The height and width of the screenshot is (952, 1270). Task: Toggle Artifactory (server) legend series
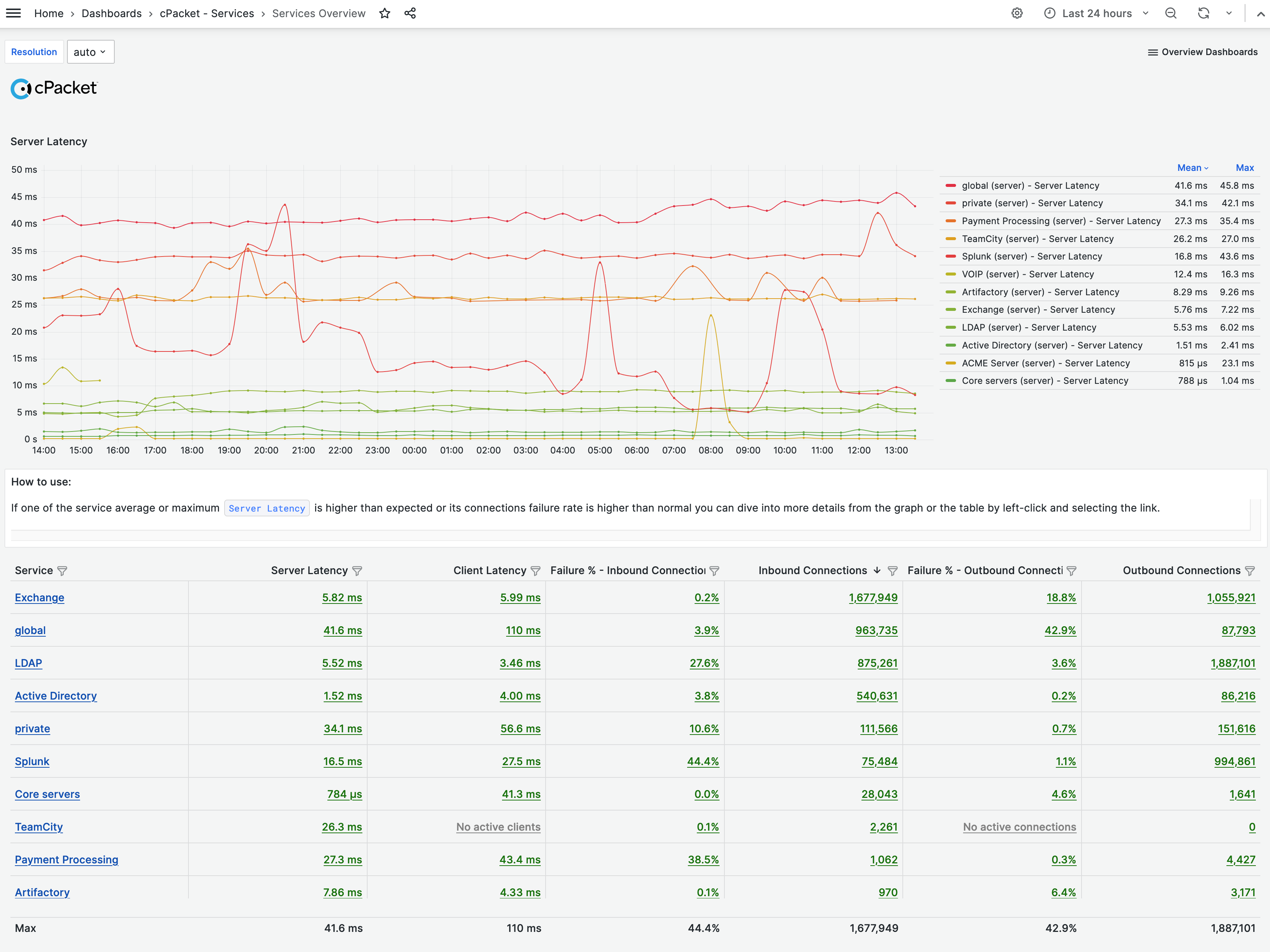click(x=1040, y=292)
